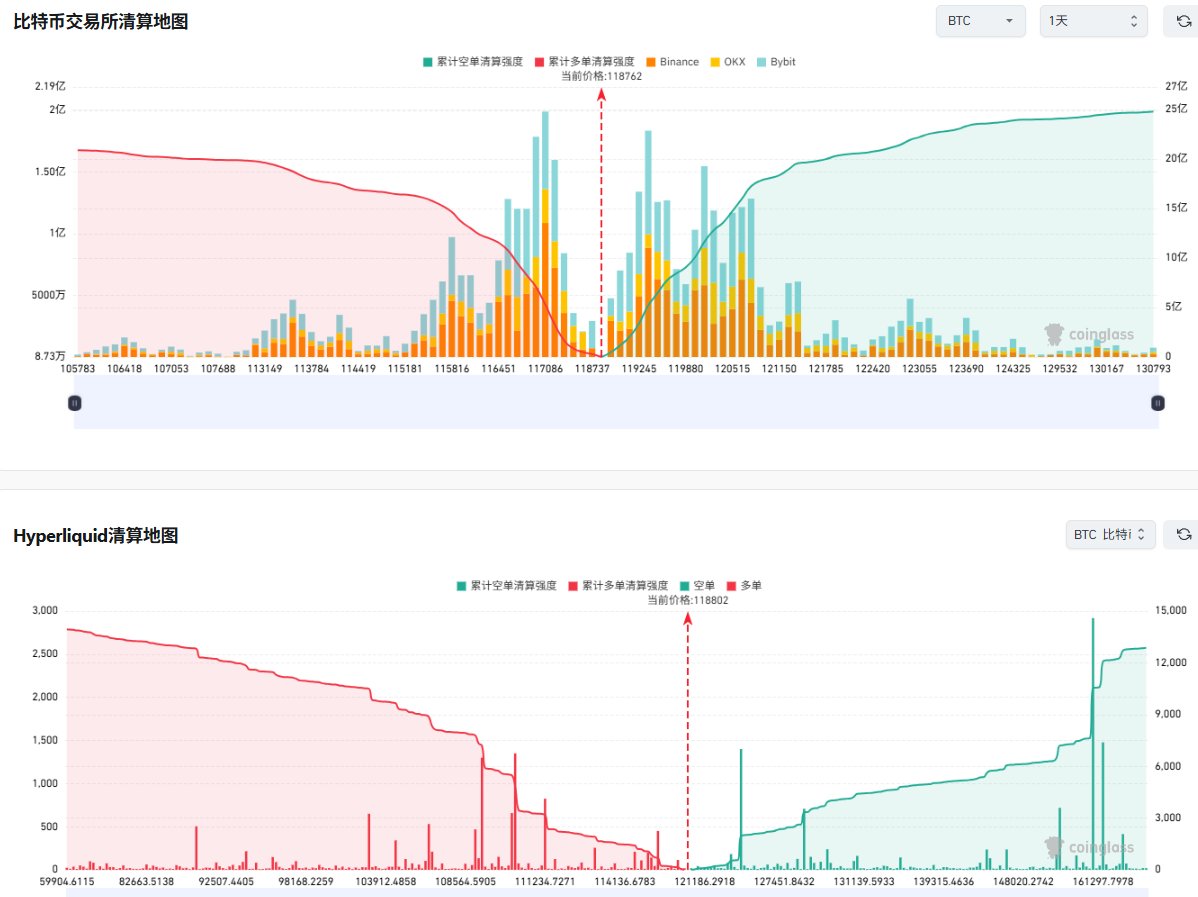
Task: Click the coinglass watermark in Hyperliquid chart
Action: (x=1090, y=847)
